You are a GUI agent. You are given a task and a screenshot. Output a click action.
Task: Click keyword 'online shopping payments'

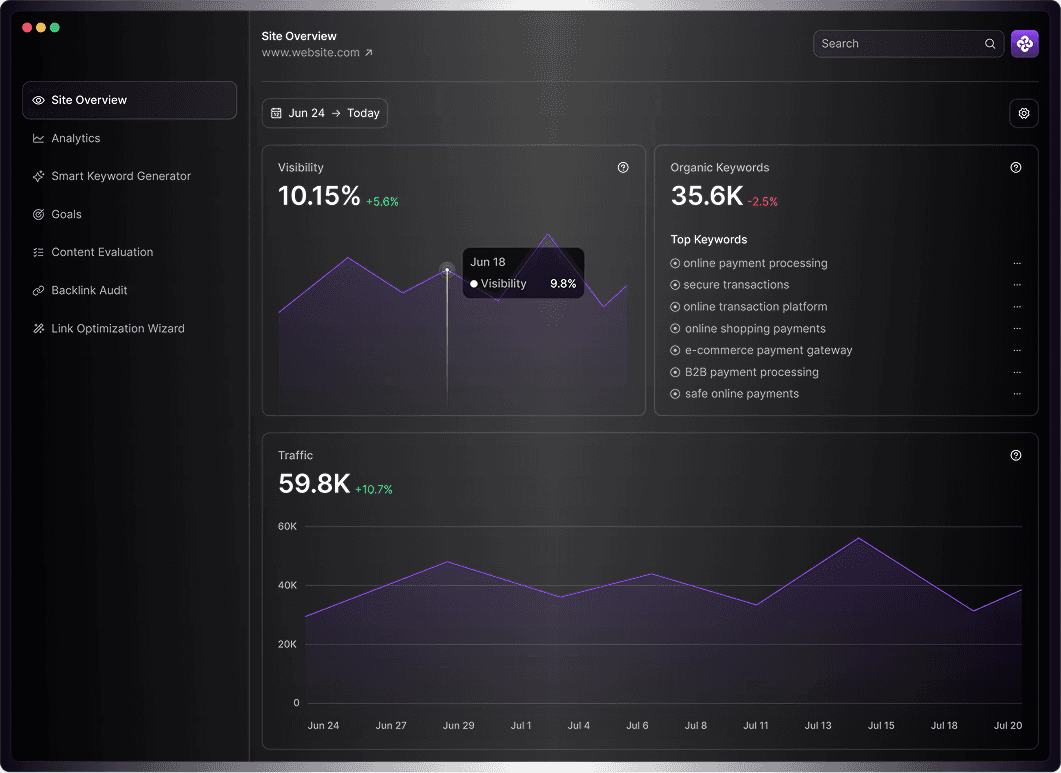coord(755,329)
